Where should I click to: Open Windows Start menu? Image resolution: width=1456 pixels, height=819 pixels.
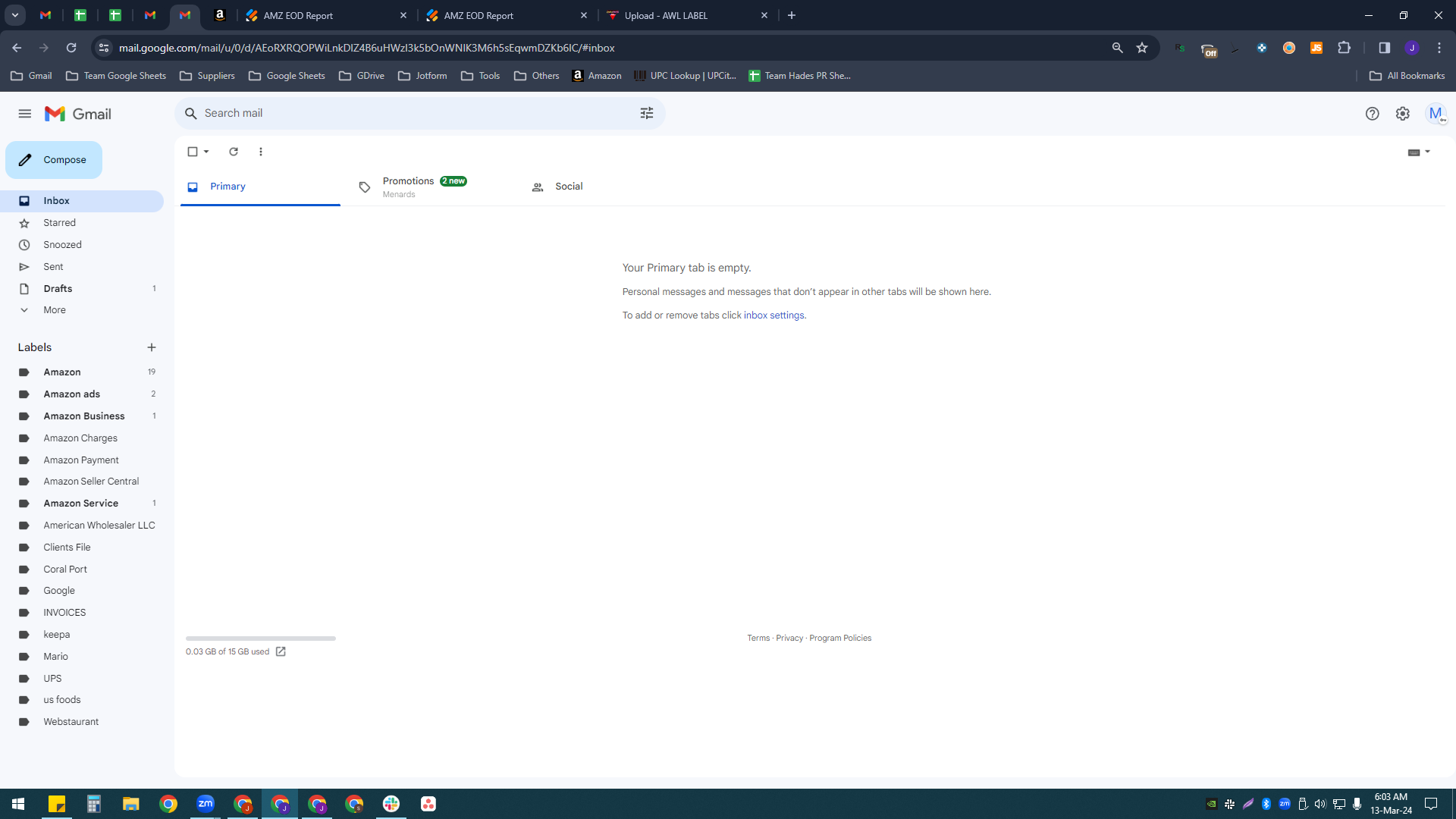coord(18,804)
